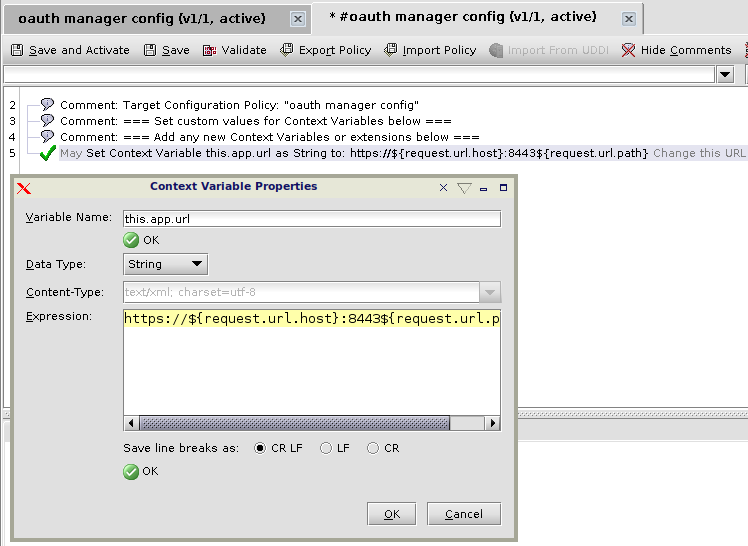Confirm the dialog with the OK button
This screenshot has width=748, height=546.
392,514
